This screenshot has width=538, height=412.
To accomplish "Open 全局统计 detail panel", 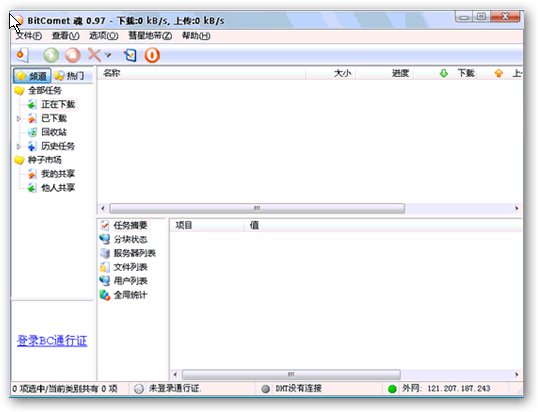I will 130,295.
